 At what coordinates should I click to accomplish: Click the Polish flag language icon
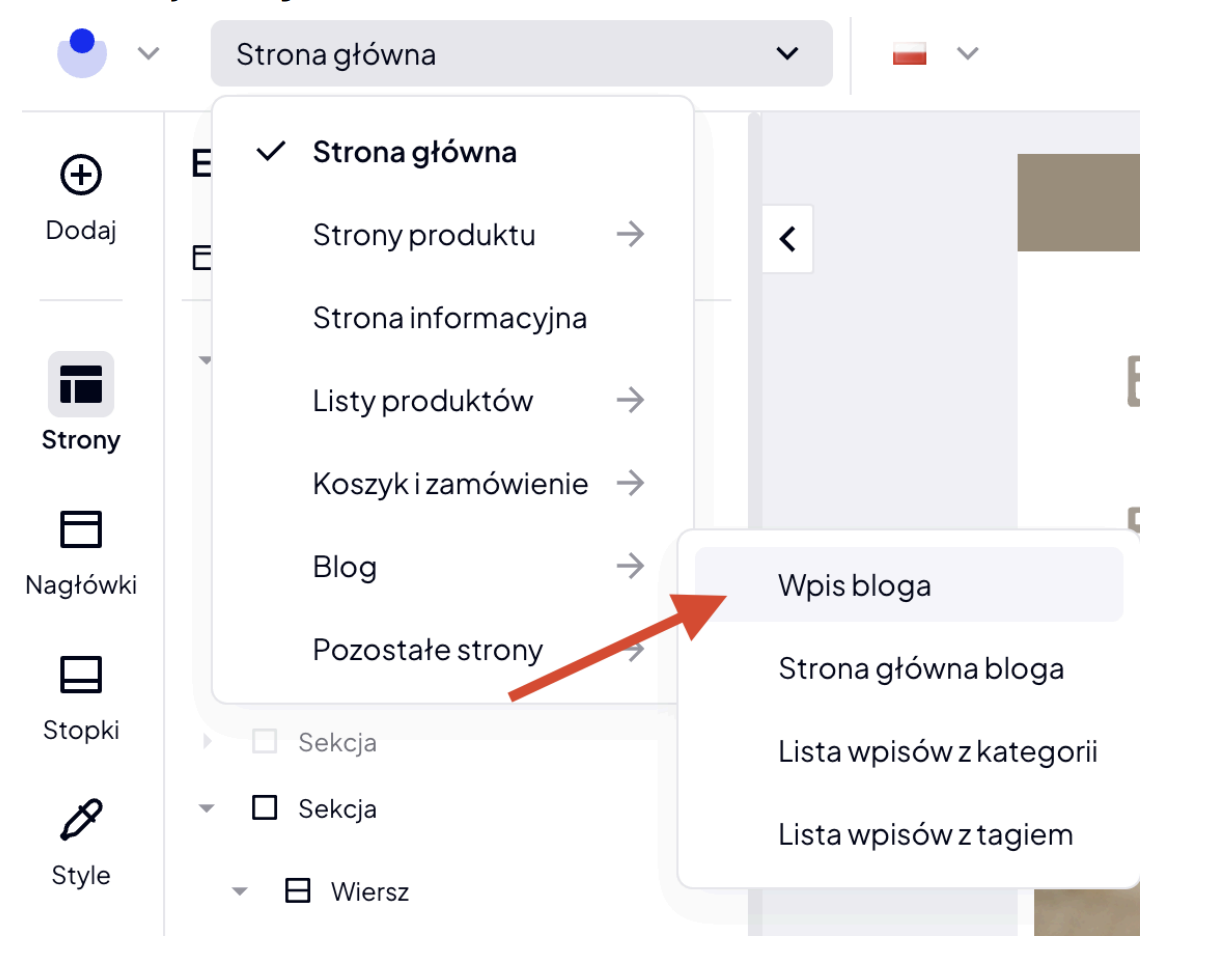pyautogui.click(x=910, y=53)
